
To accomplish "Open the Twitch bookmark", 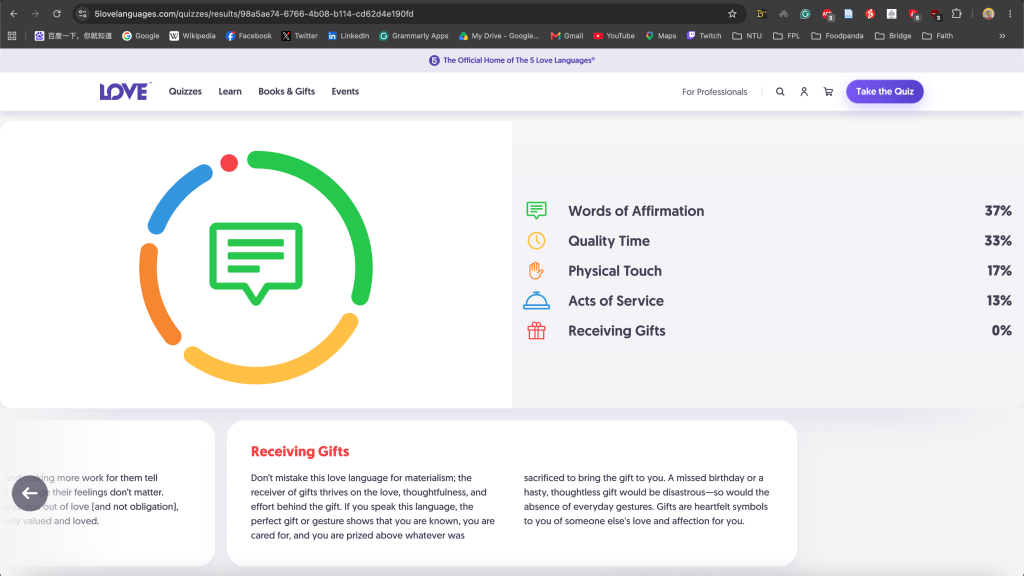I will [x=703, y=36].
